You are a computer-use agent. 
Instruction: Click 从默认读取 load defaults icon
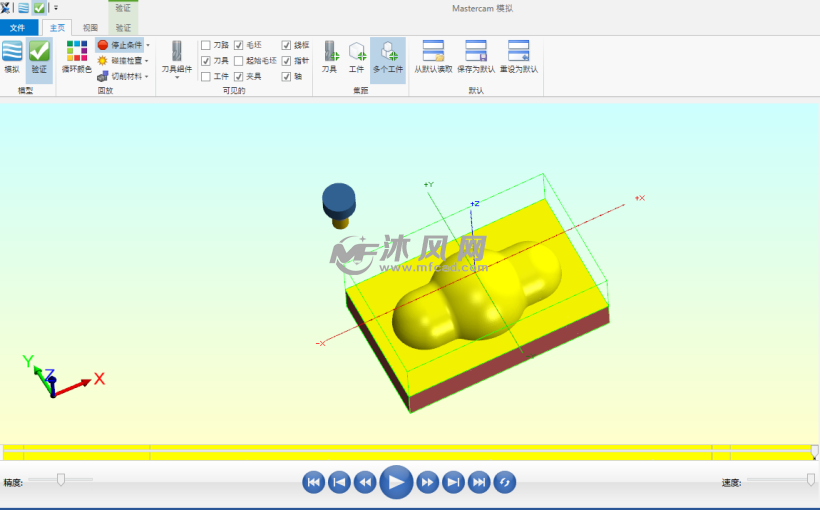click(x=434, y=51)
